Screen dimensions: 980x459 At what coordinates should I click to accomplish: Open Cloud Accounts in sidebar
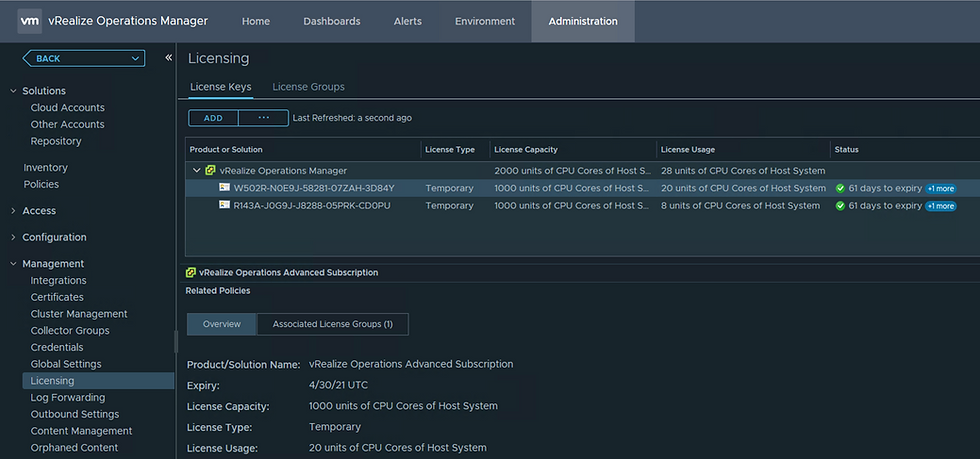[x=68, y=108]
